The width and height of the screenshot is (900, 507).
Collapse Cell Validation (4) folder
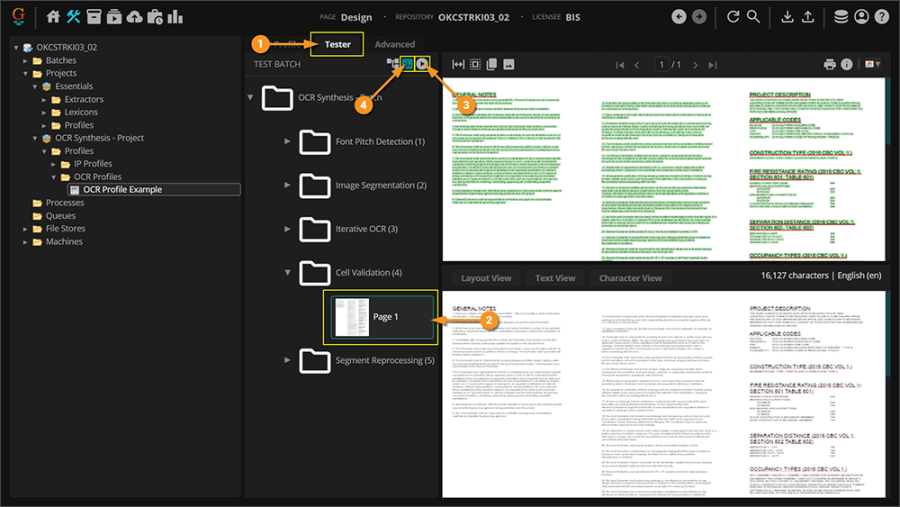[287, 272]
